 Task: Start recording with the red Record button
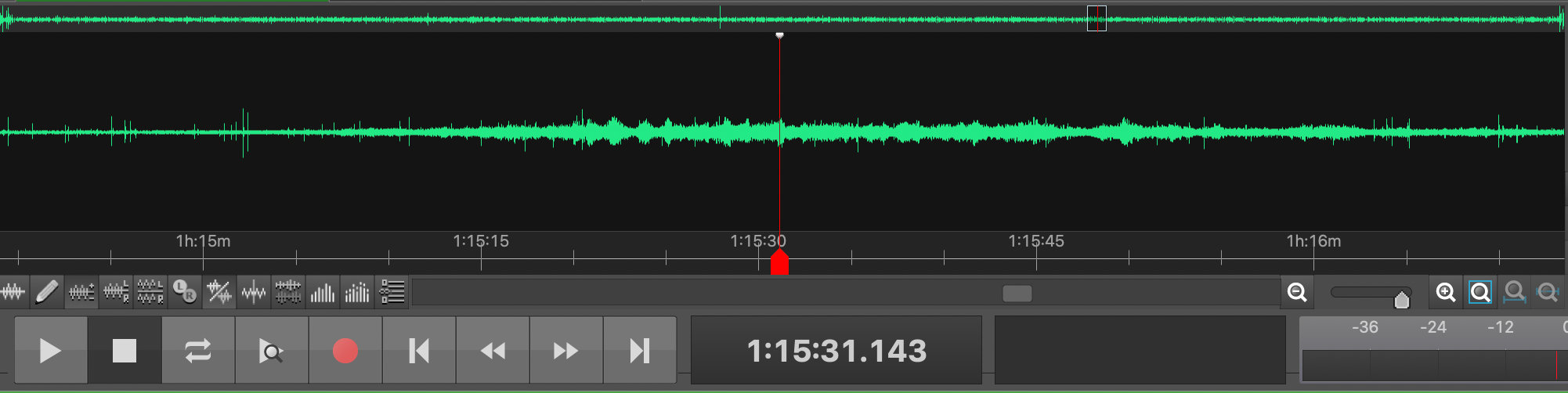click(x=345, y=351)
